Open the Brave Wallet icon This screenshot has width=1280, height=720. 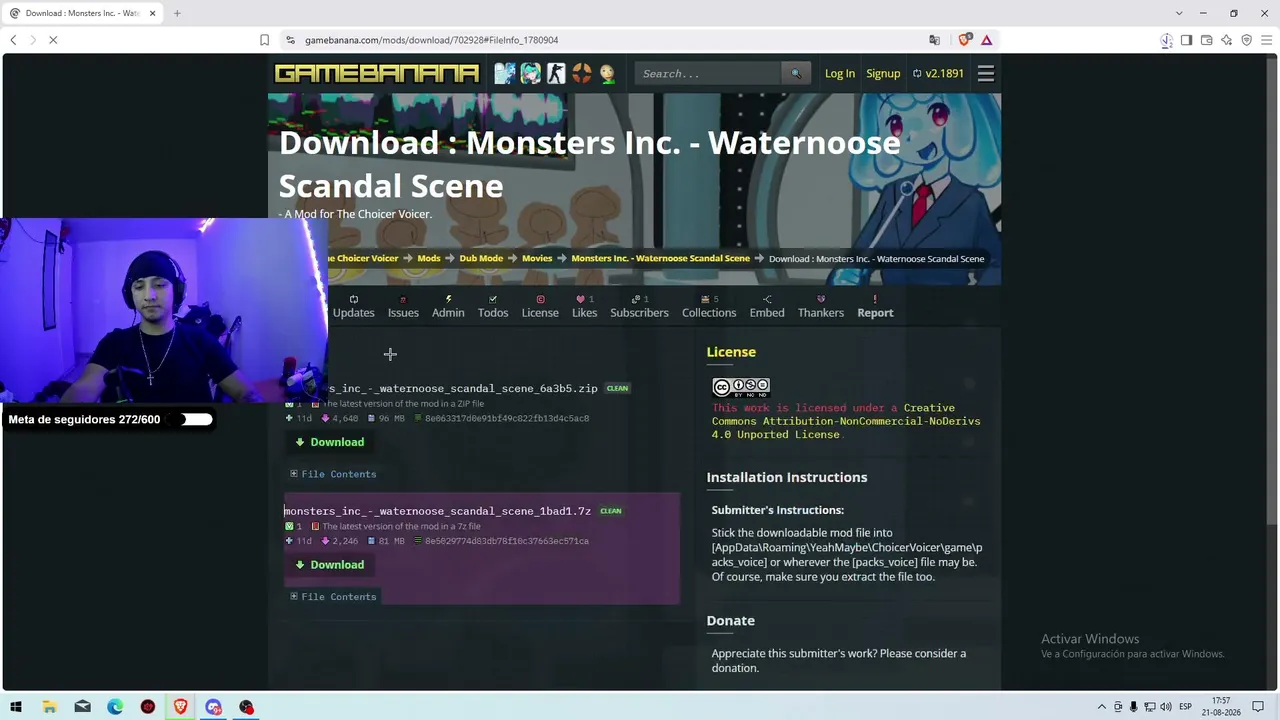[1206, 40]
